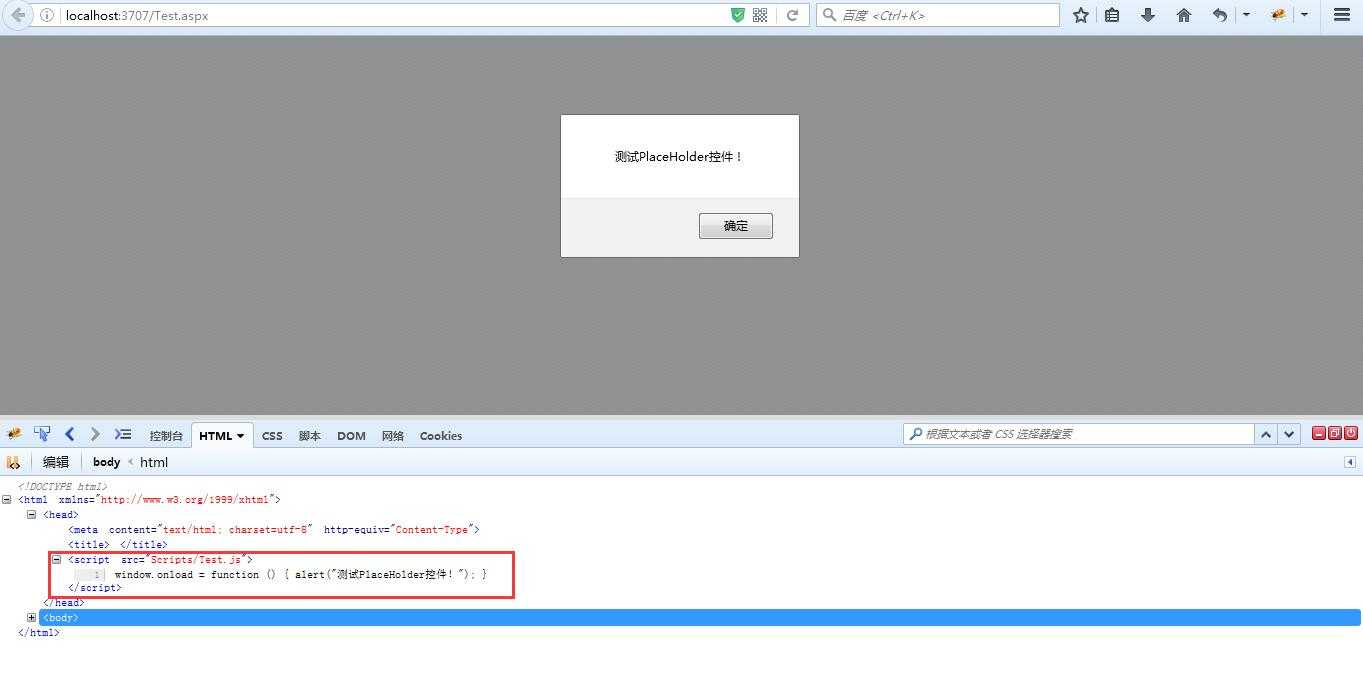Bookmark this page with the star icon
This screenshot has height=692, width=1363.
1081,15
